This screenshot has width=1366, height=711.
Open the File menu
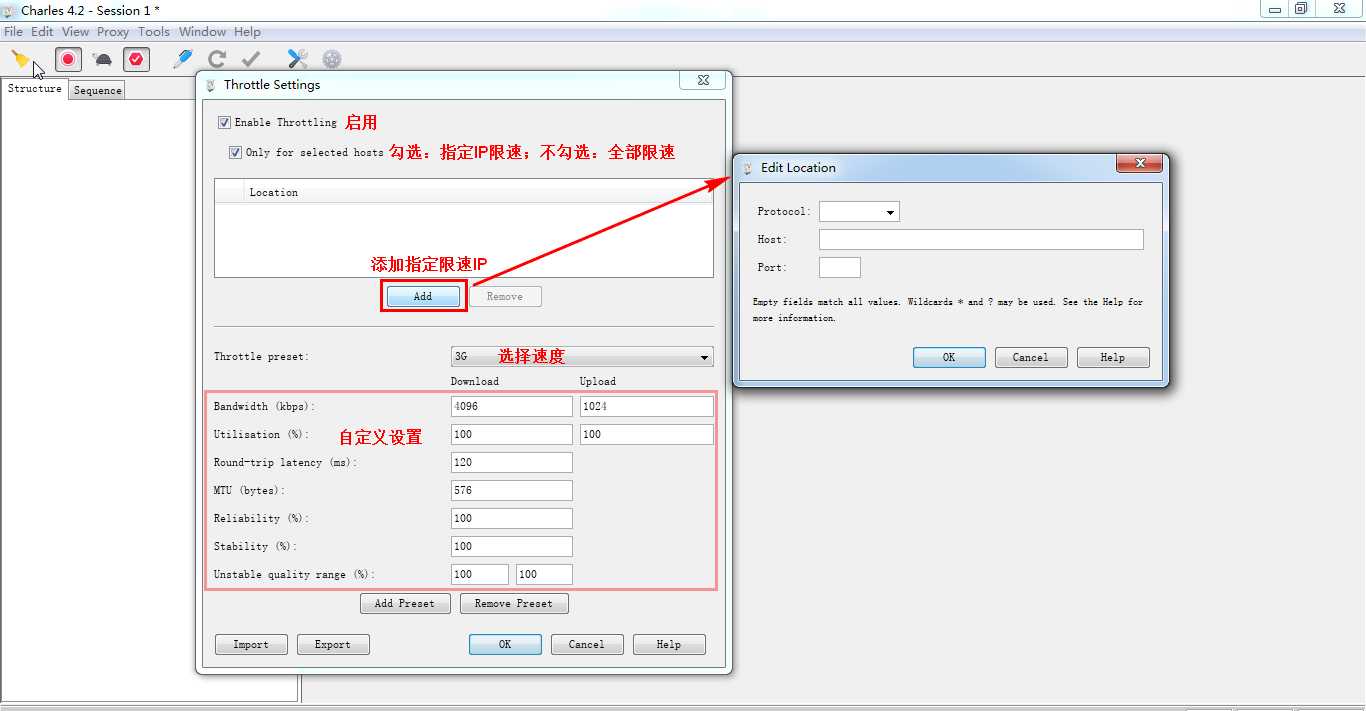click(x=13, y=32)
